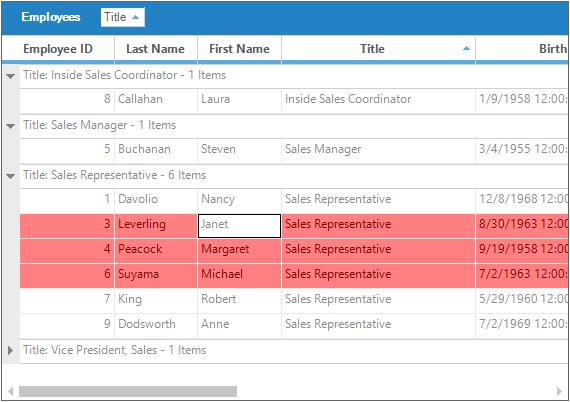Select the Buchanan last name cell
The height and width of the screenshot is (402, 570).
(x=156, y=150)
